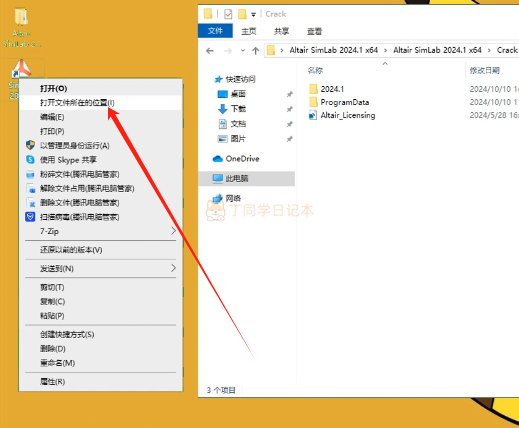This screenshot has height=428, width=519.
Task: Click the properties checkmark icon in title bar
Action: point(228,14)
